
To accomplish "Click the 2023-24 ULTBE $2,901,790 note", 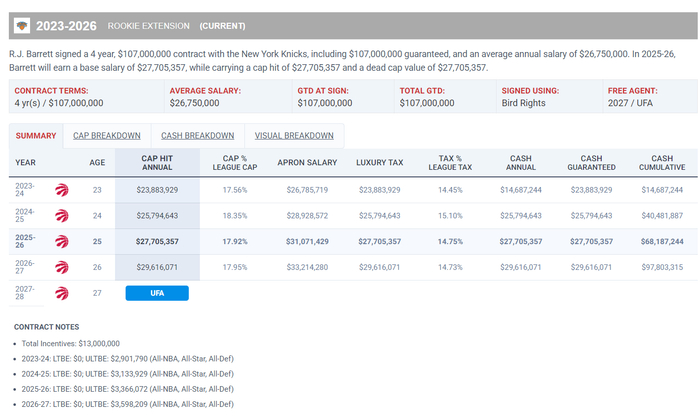I will 127,359.
